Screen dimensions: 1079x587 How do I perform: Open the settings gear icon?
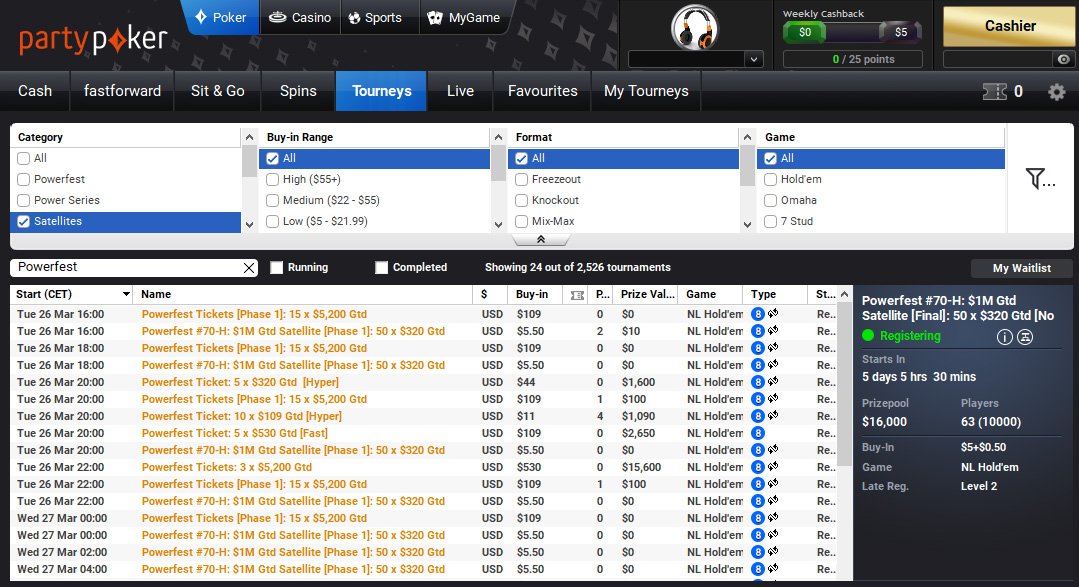click(1056, 92)
